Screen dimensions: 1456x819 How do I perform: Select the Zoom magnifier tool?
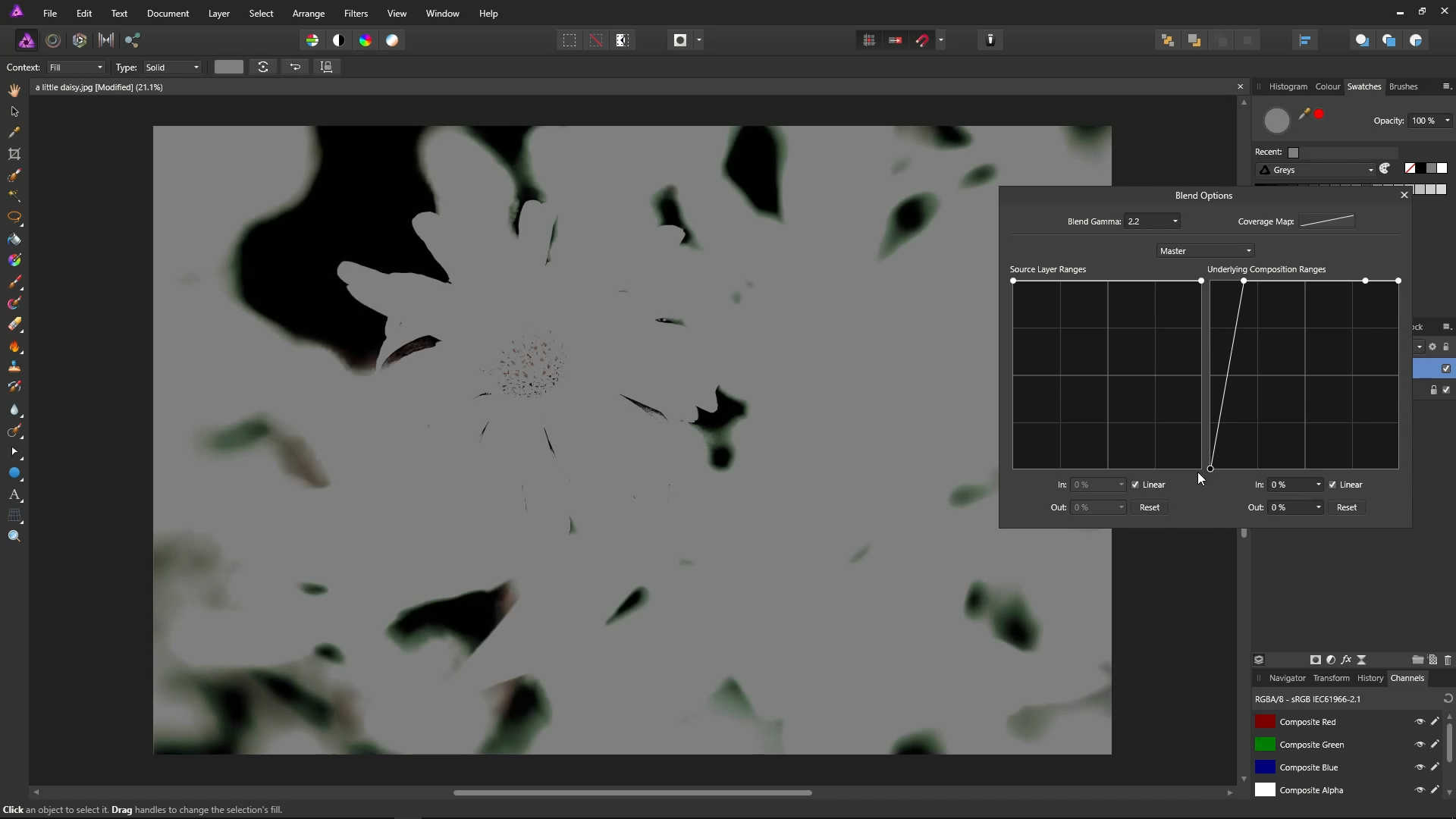(14, 536)
